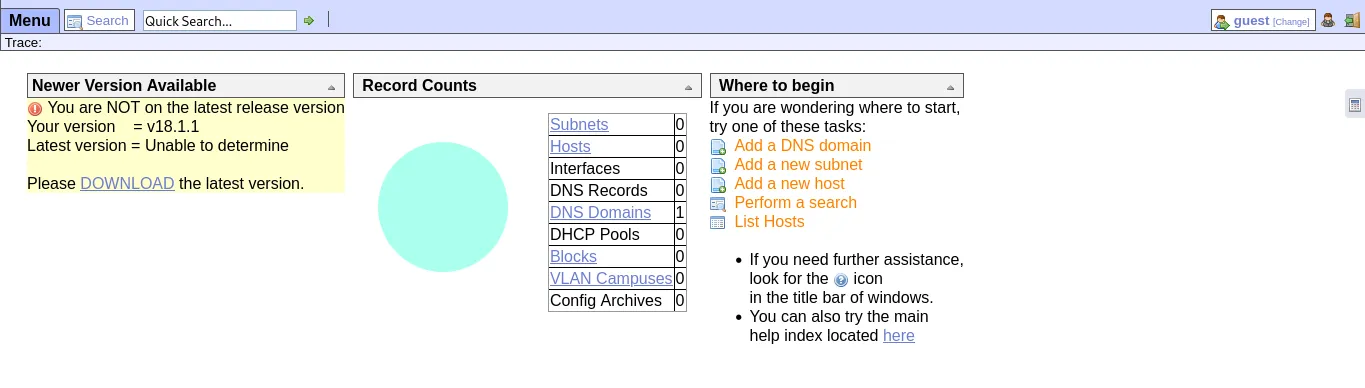Choose the Add a new subnet task
This screenshot has width=1365, height=388.
pyautogui.click(x=798, y=164)
